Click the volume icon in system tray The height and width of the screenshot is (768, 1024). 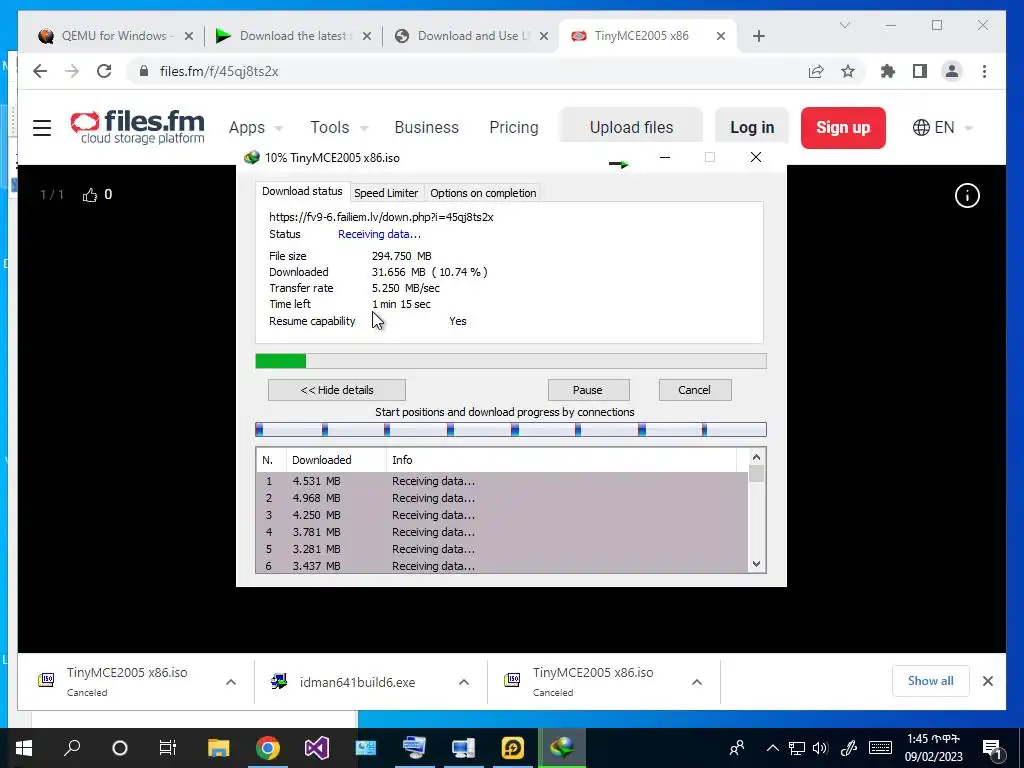820,748
